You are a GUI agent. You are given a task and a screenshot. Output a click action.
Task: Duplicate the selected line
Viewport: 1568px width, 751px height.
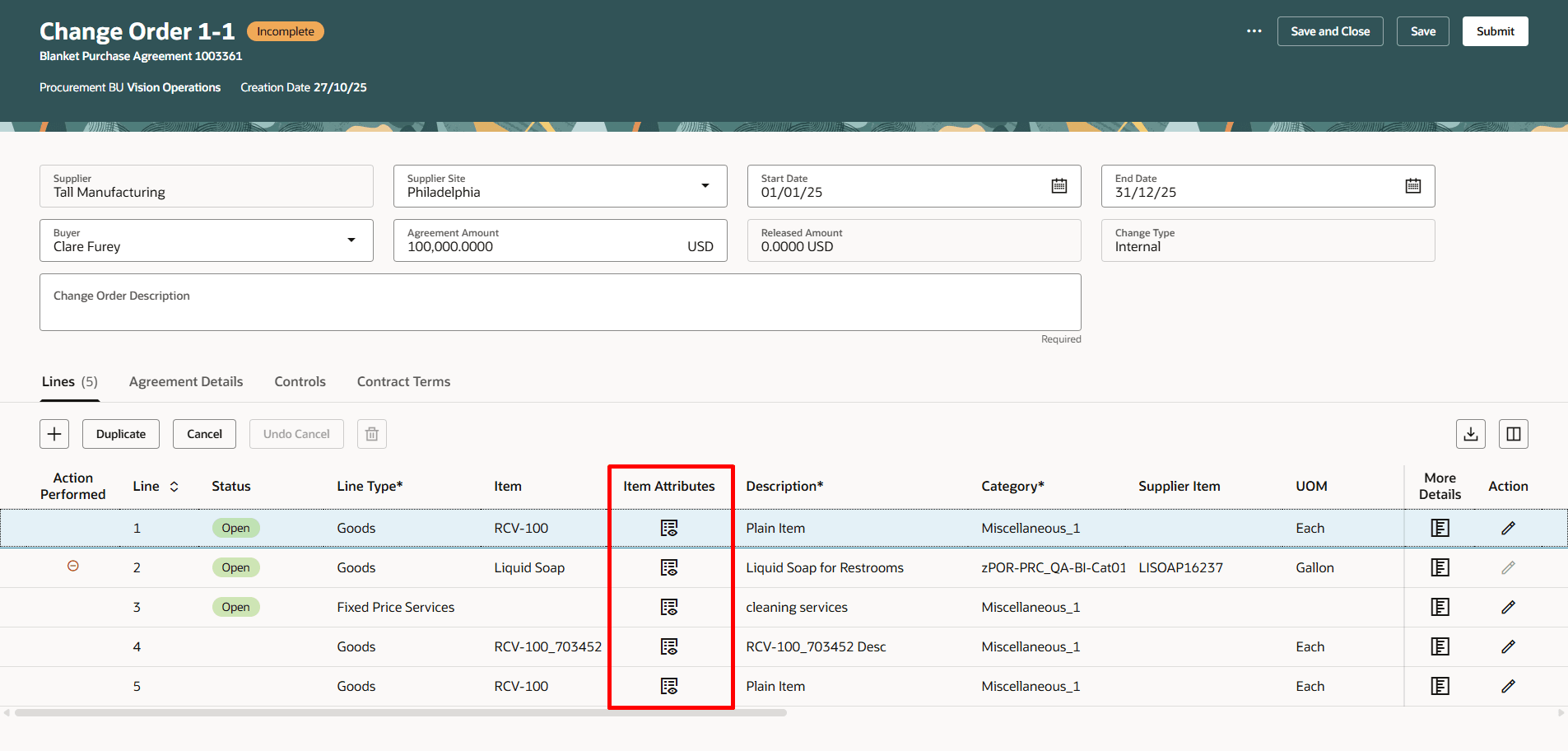120,433
